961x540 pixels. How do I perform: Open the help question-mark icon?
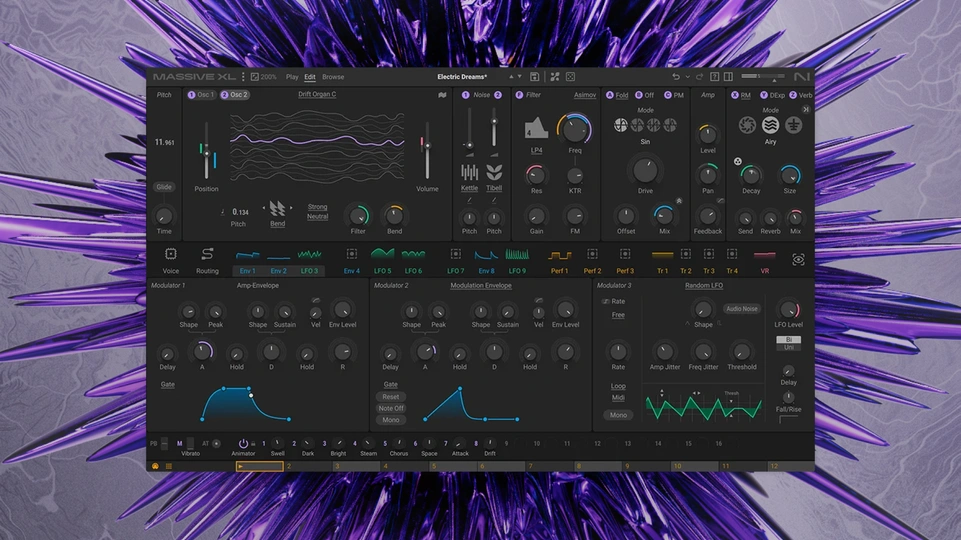(x=715, y=77)
